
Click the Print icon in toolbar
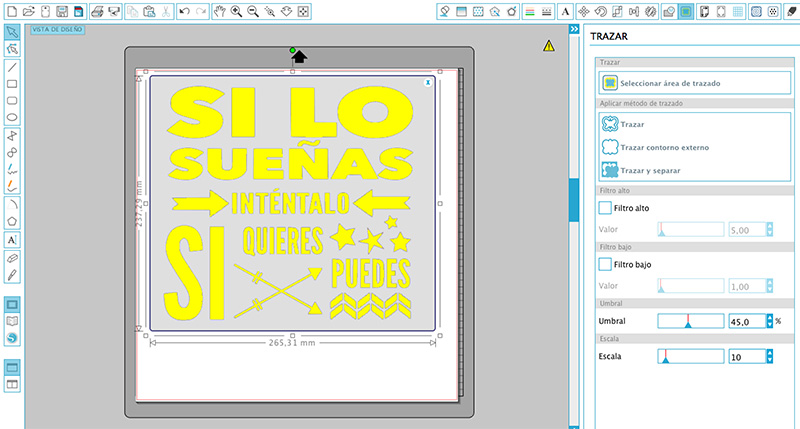97,11
